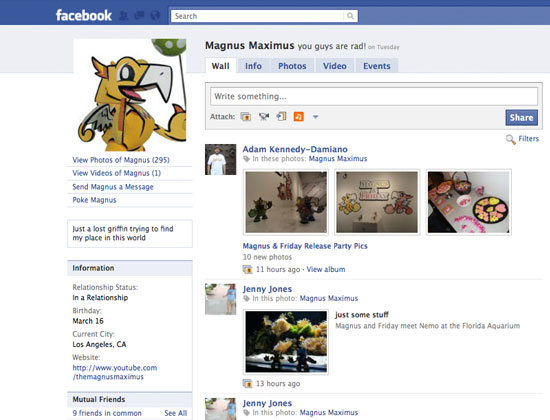The width and height of the screenshot is (550, 420).
Task: Attach music with the orange note icon
Action: [299, 116]
